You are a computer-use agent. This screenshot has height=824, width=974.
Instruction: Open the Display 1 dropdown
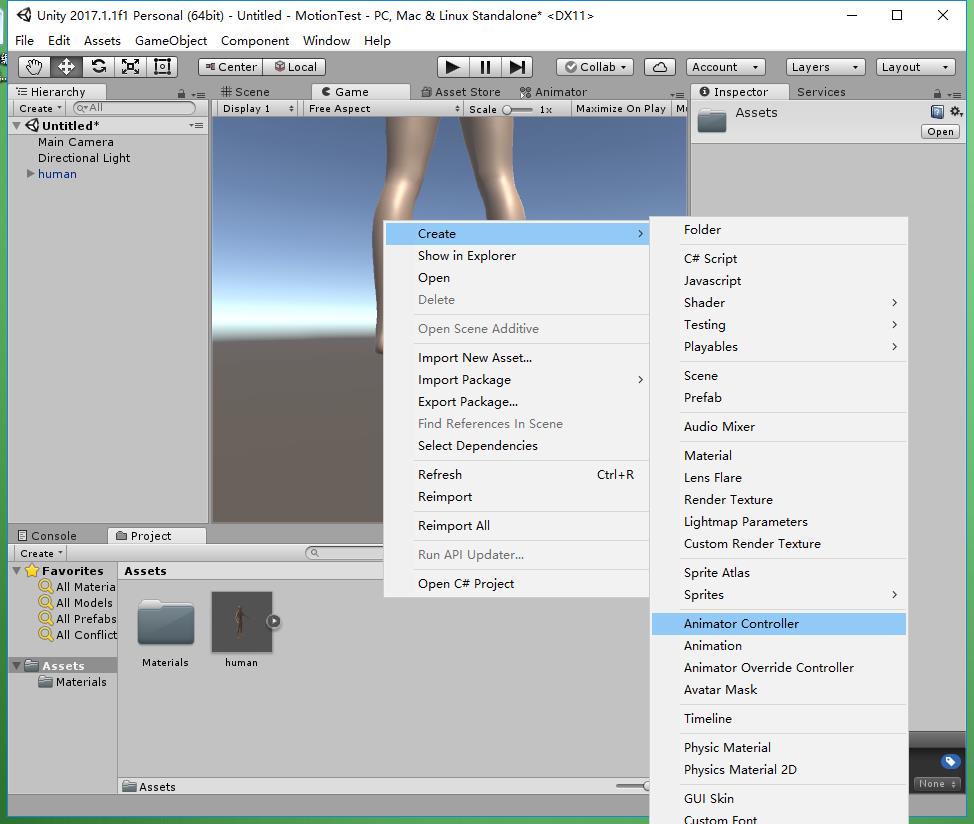click(x=258, y=109)
